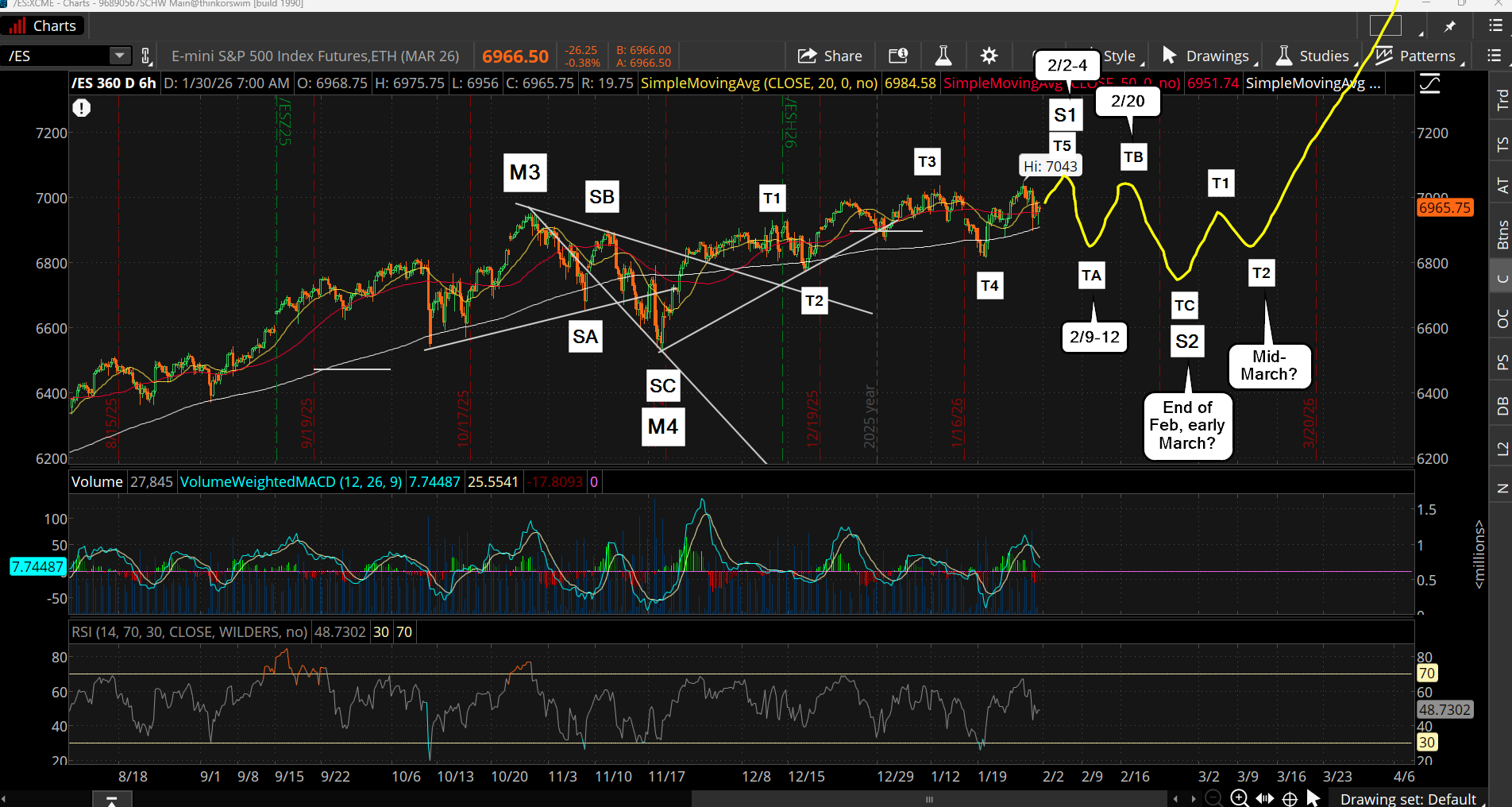The width and height of the screenshot is (1512, 807).
Task: Toggle the chart mode line icon
Action: click(x=1429, y=83)
